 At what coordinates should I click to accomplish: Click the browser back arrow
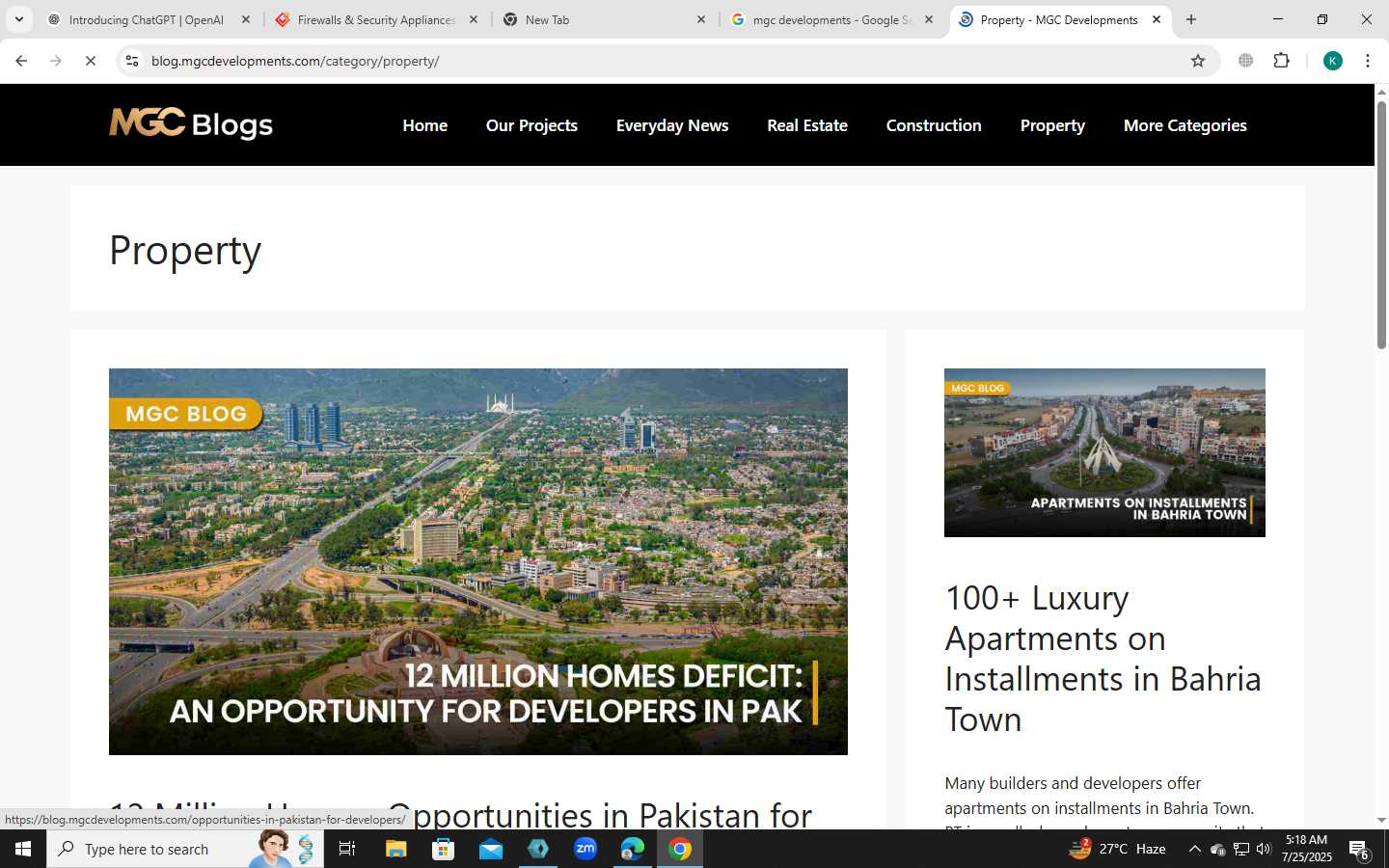click(21, 61)
